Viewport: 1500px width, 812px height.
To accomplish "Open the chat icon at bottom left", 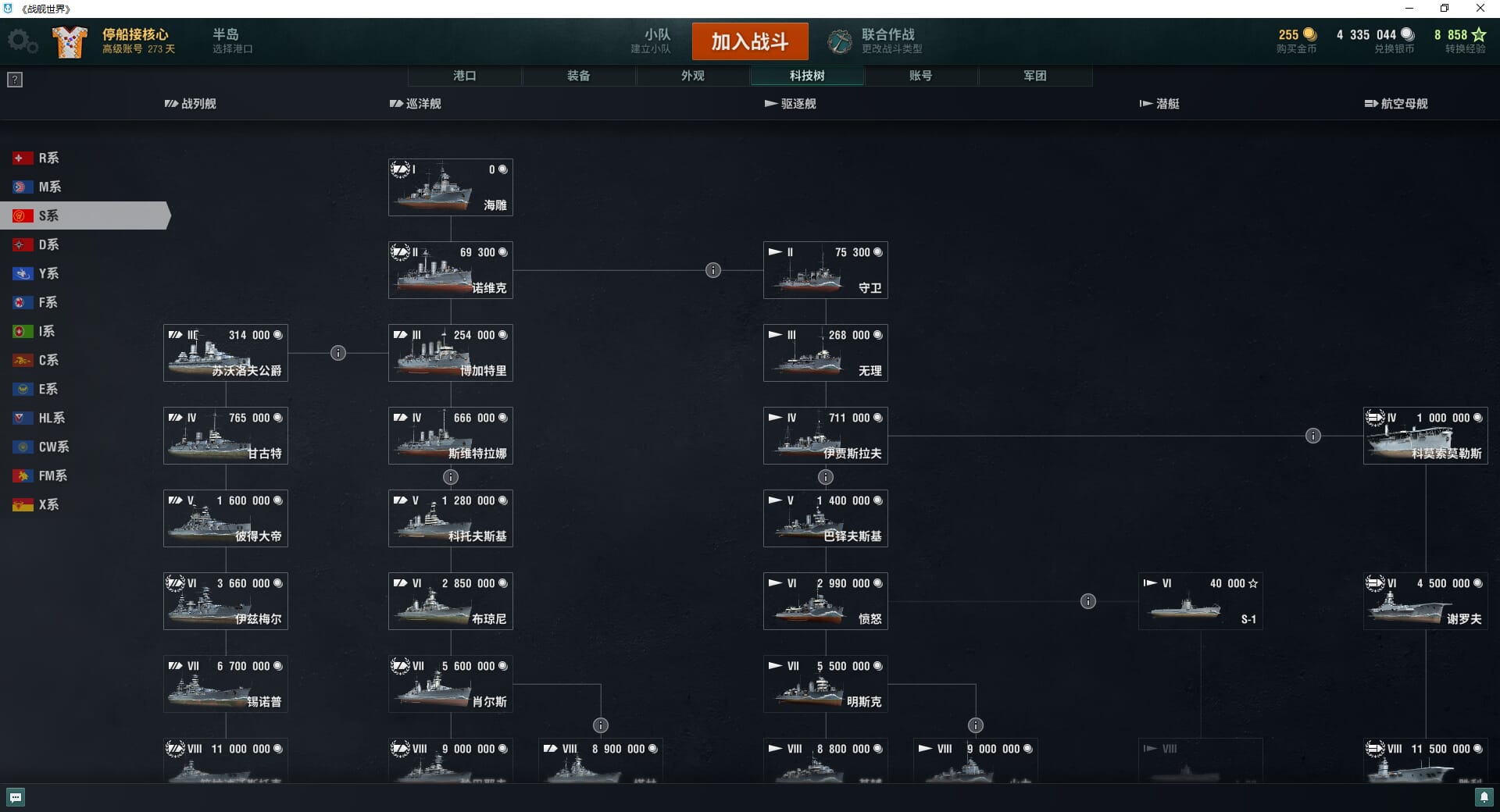I will tap(16, 797).
